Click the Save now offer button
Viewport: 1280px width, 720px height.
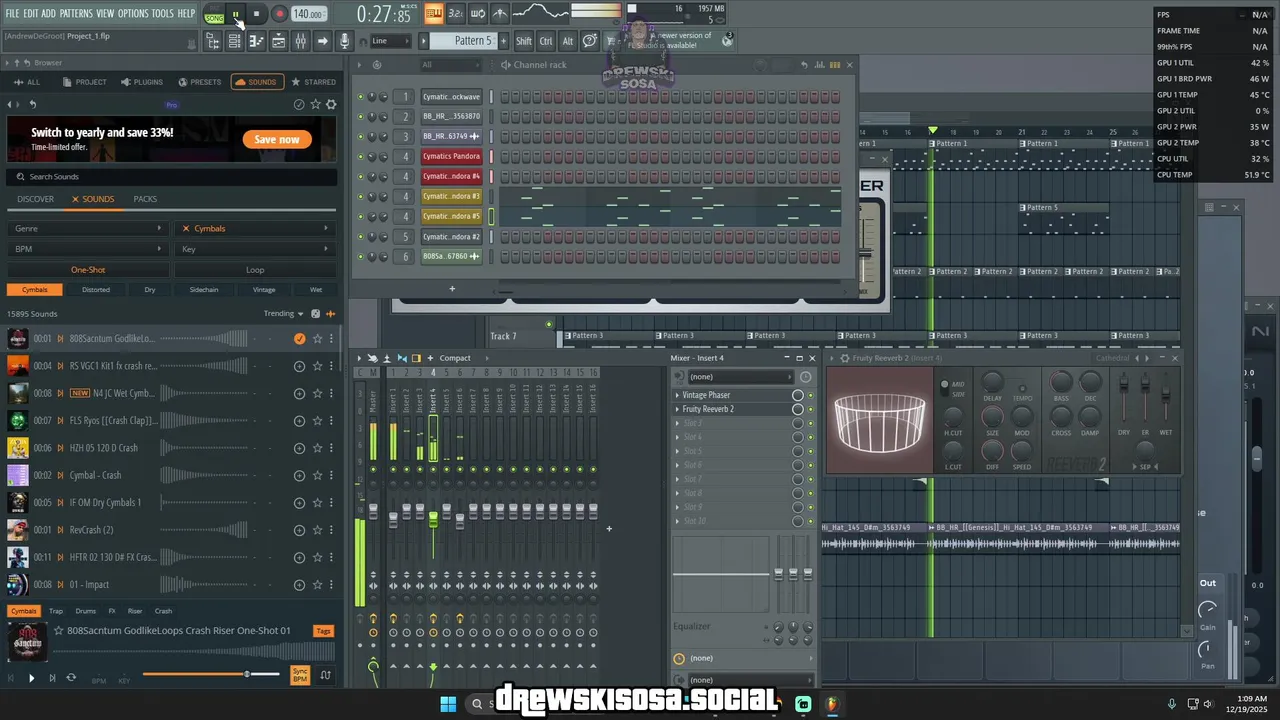(x=277, y=140)
